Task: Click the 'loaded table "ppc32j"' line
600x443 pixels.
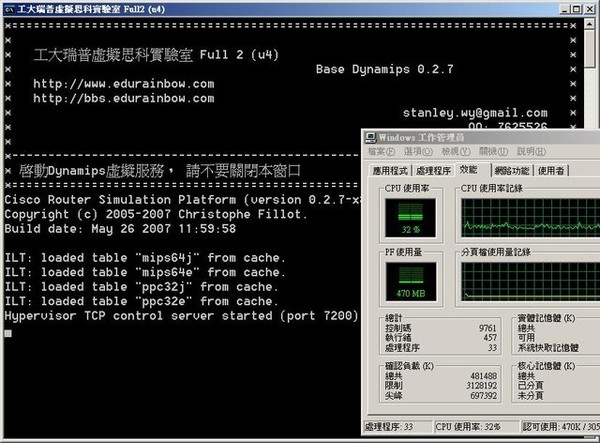Action: [141, 287]
